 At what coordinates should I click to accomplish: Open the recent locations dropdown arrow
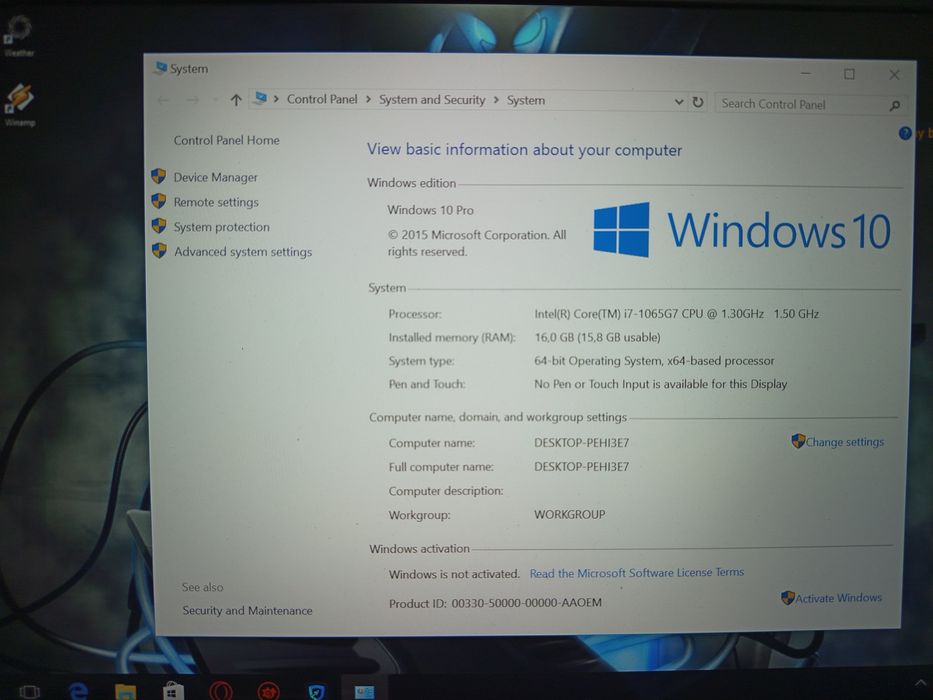point(215,101)
